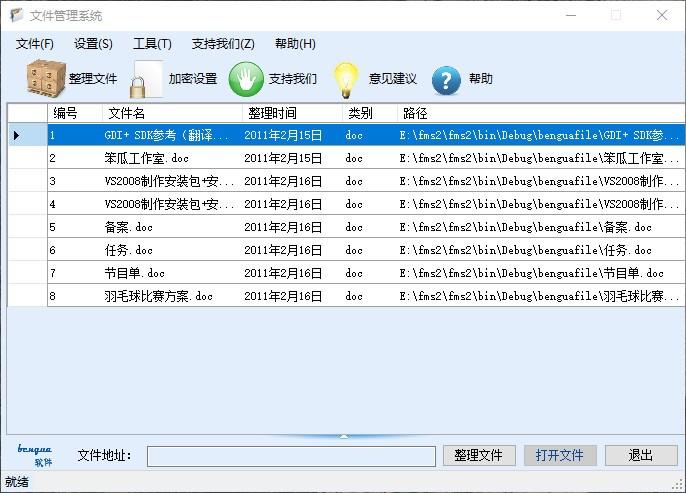The height and width of the screenshot is (493, 686).
Task: Click the panel collapse arrow above bottom bar
Action: pyautogui.click(x=344, y=436)
